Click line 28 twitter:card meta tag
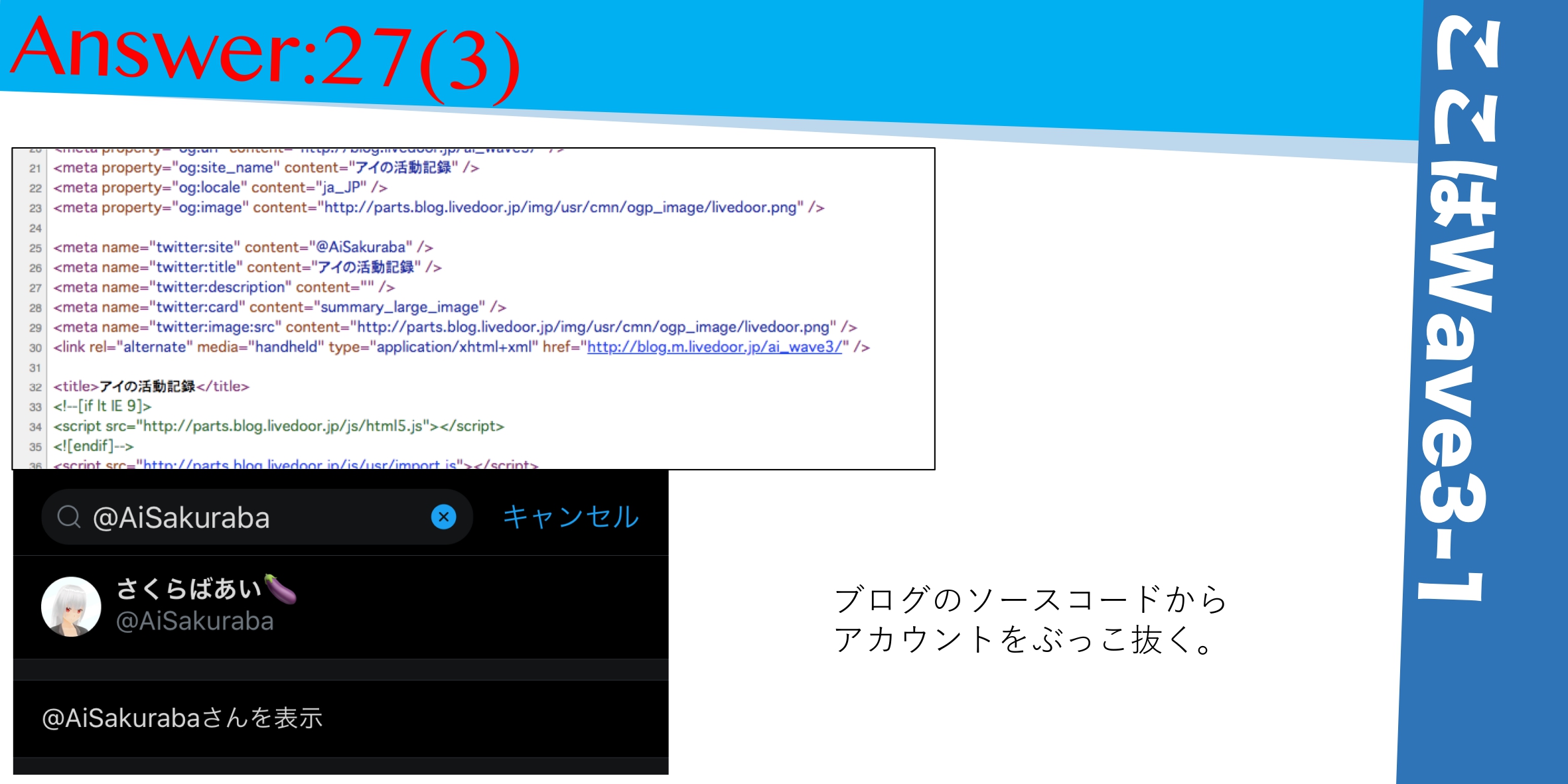The image size is (1568, 784). click(280, 307)
